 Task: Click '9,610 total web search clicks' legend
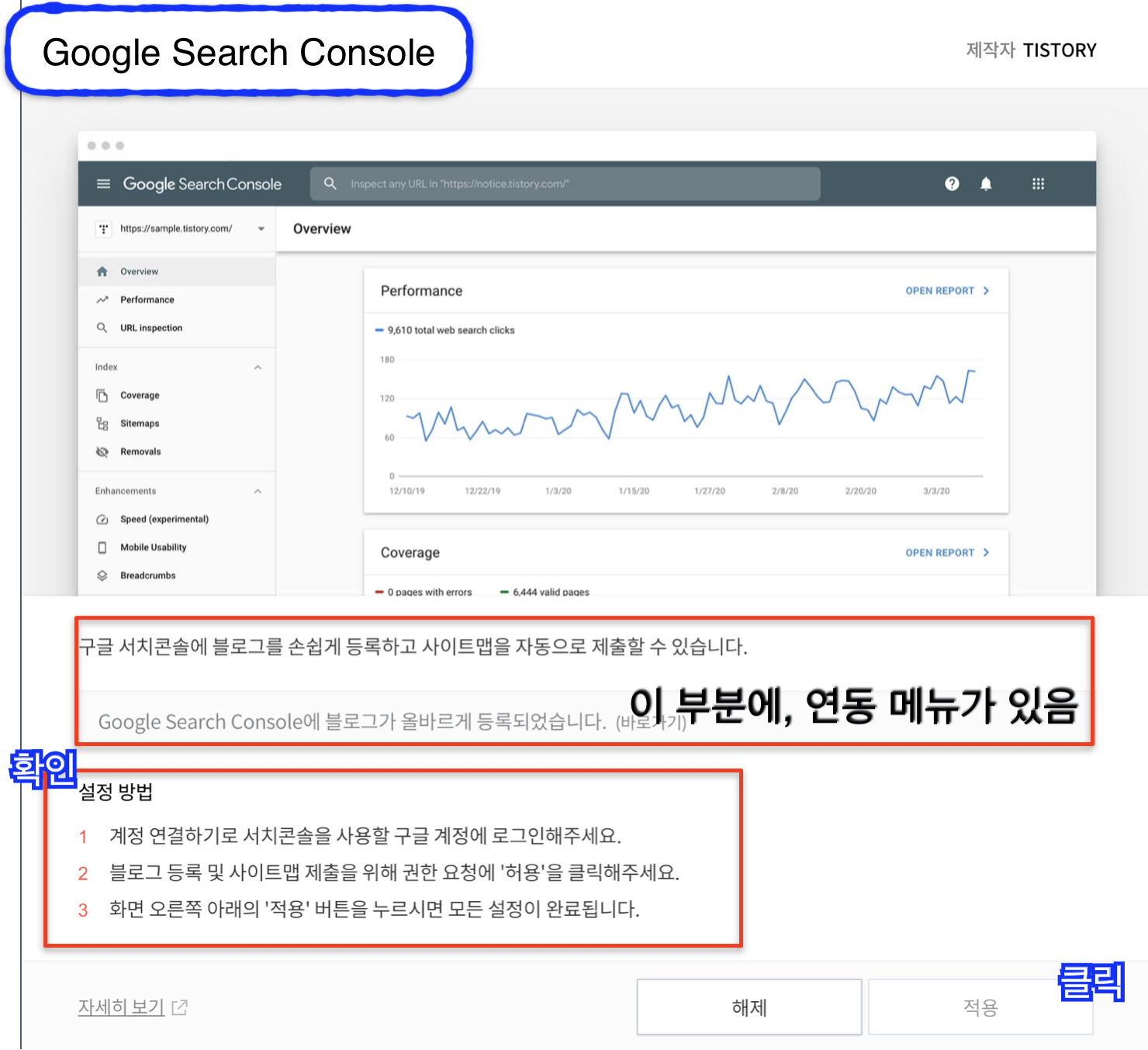pos(445,330)
